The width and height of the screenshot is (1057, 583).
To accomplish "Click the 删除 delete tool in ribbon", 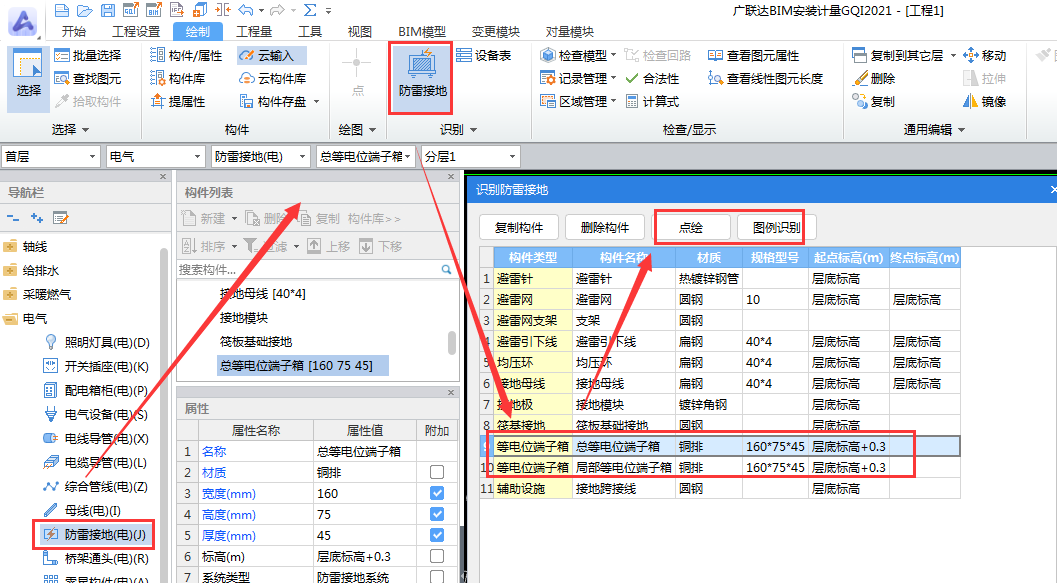I will 874,78.
